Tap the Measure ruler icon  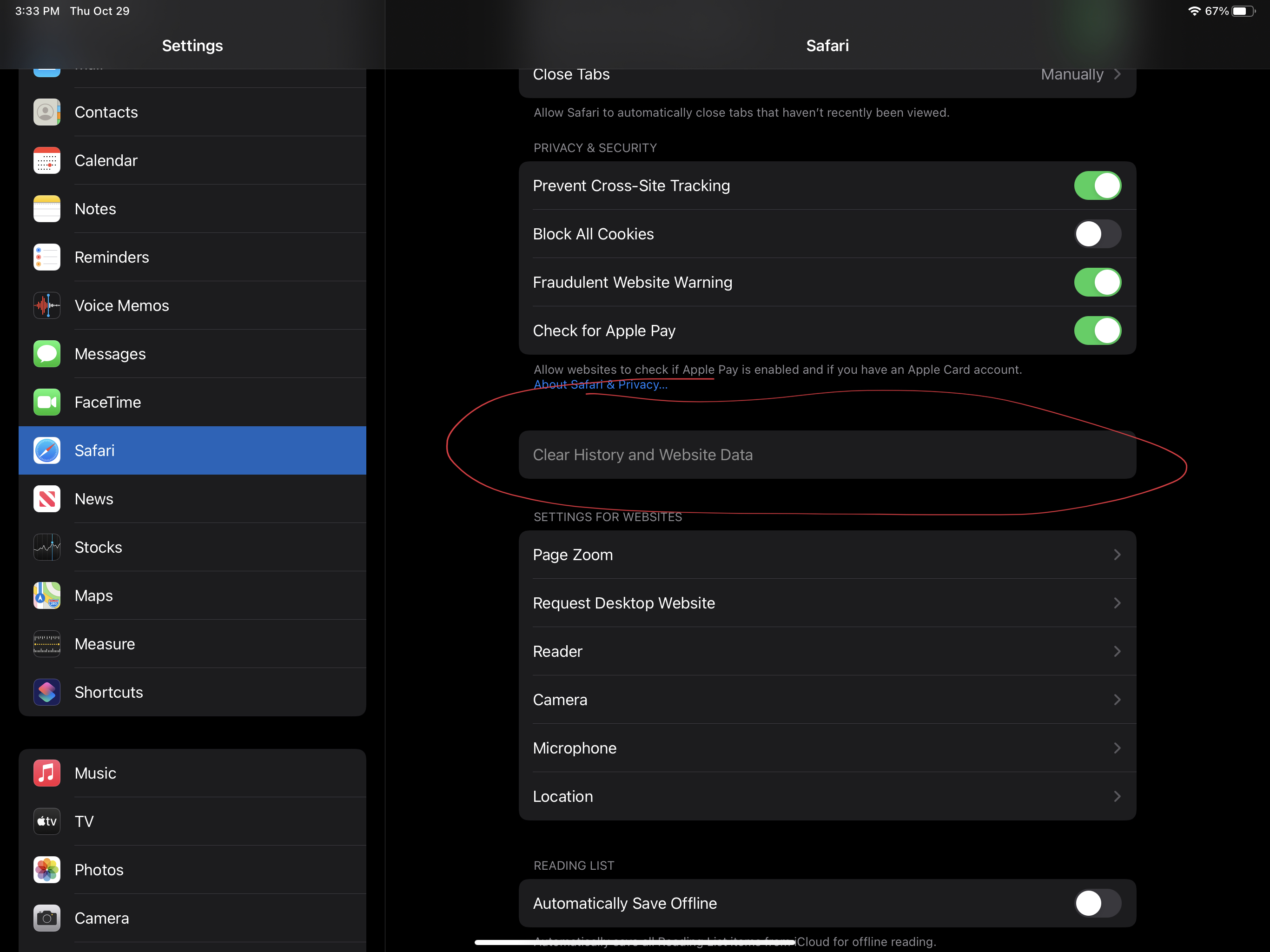point(46,644)
